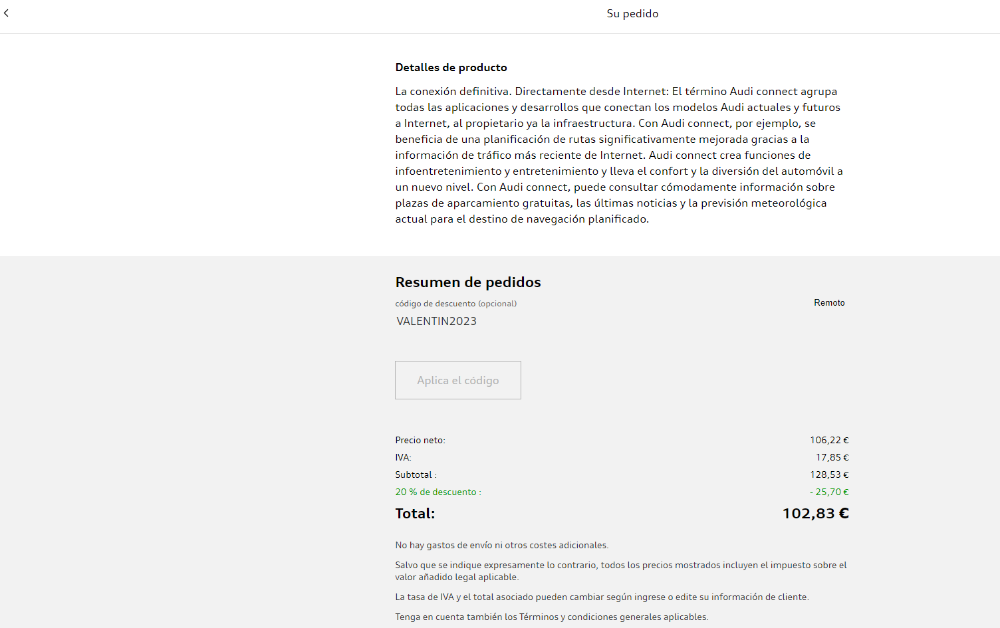
Task: Click the Términos y condiciones generales sentence
Action: click(552, 617)
